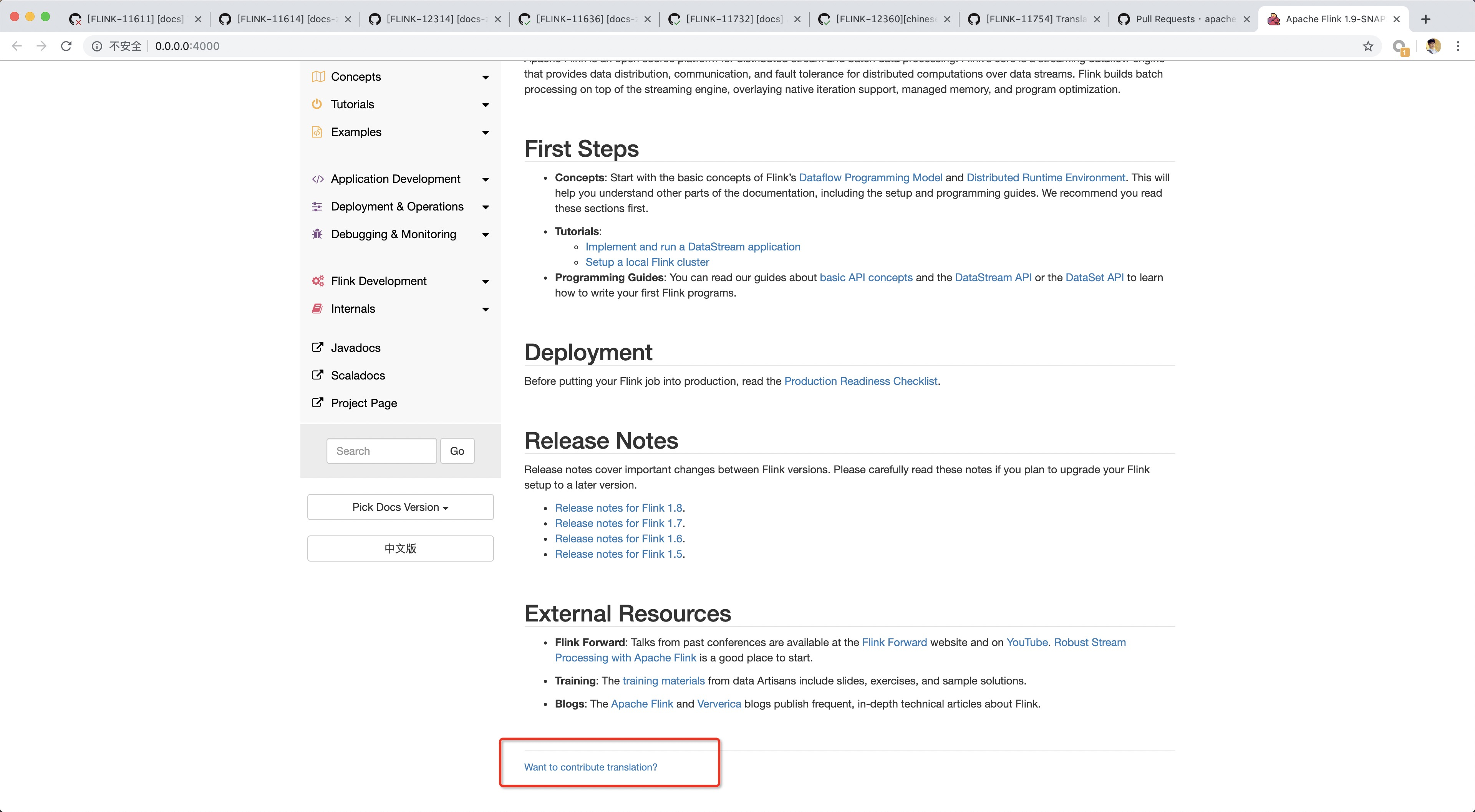
Task: Expand the Flink Development arrow
Action: tap(486, 281)
